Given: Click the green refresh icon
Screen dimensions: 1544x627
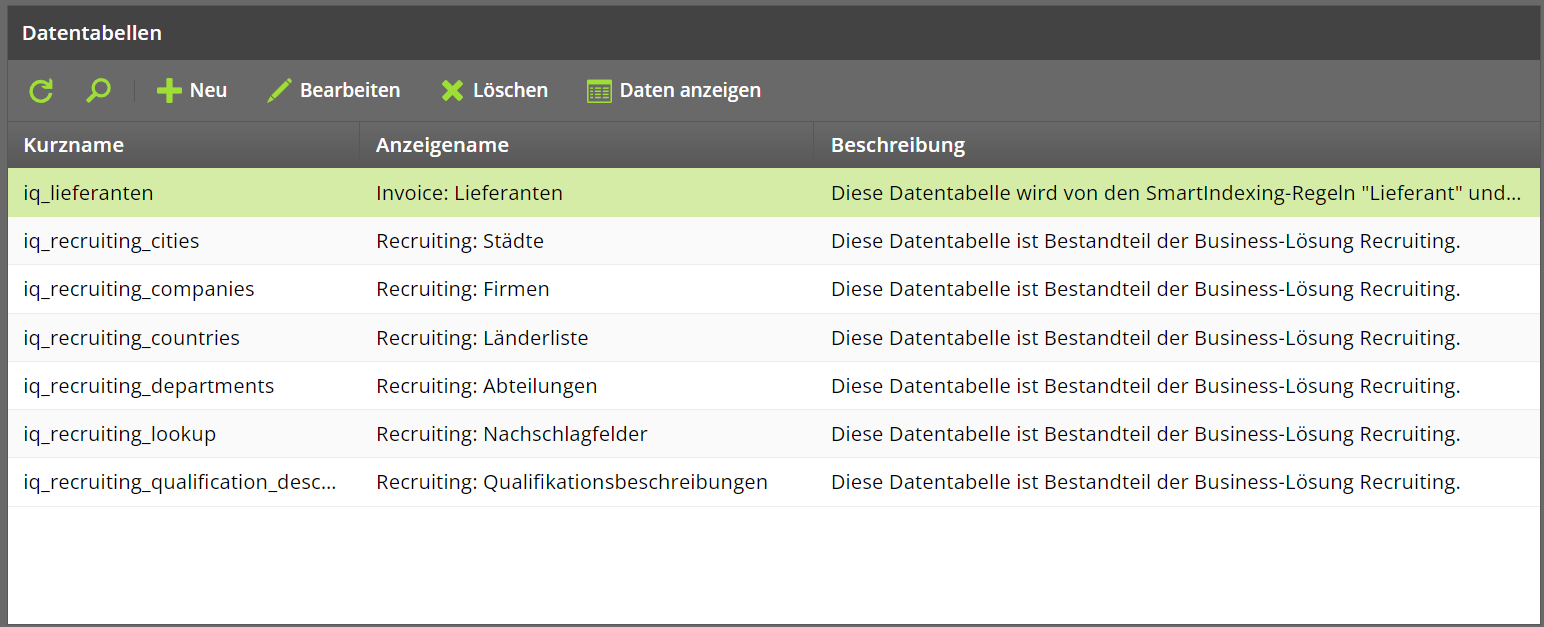Looking at the screenshot, I should coord(41,91).
